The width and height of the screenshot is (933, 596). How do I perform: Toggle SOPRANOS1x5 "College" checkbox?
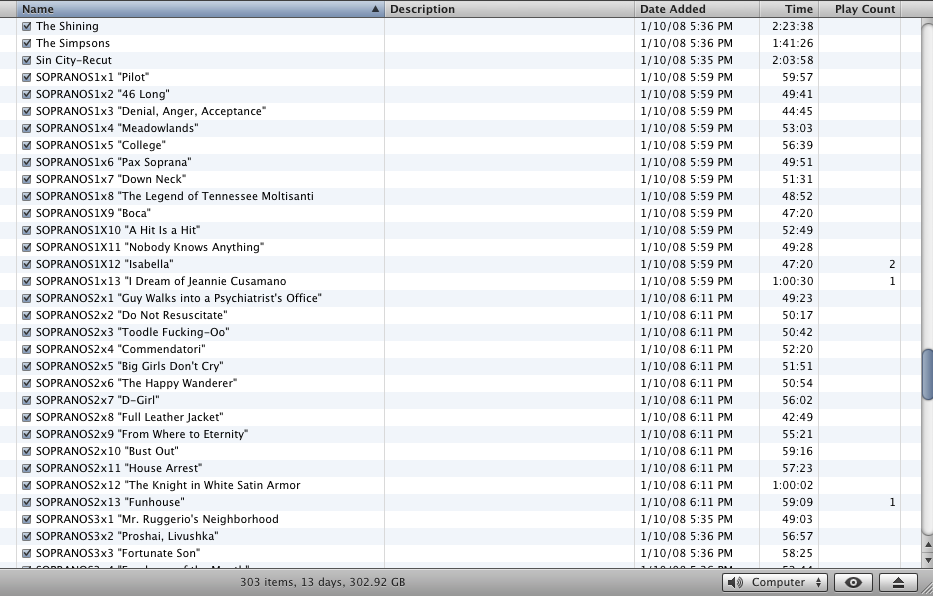(27, 145)
